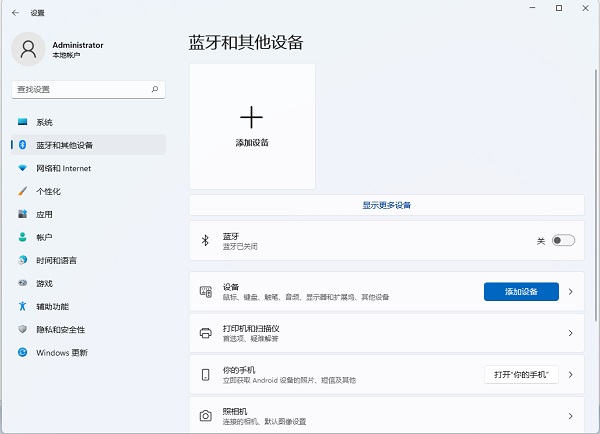
Task: Click the 游戏 gamepad icon in sidebar
Action: (x=23, y=283)
